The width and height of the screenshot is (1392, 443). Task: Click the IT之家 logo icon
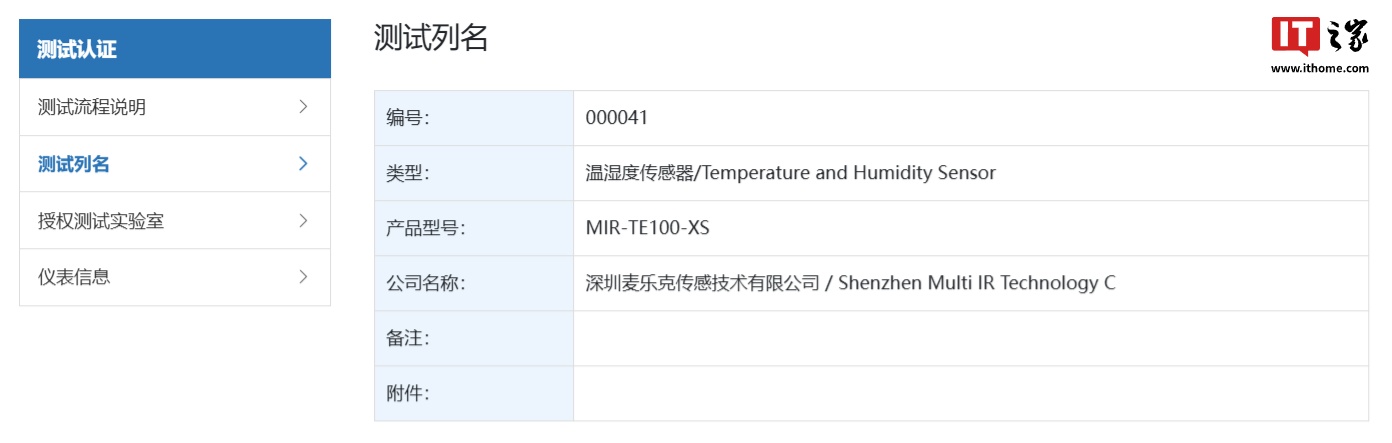[x=1319, y=37]
